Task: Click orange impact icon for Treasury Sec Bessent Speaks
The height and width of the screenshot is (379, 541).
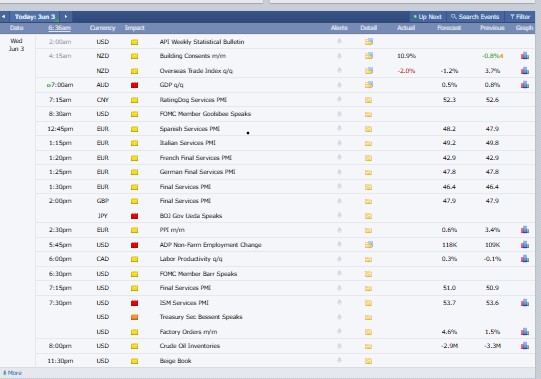Action: click(x=135, y=317)
